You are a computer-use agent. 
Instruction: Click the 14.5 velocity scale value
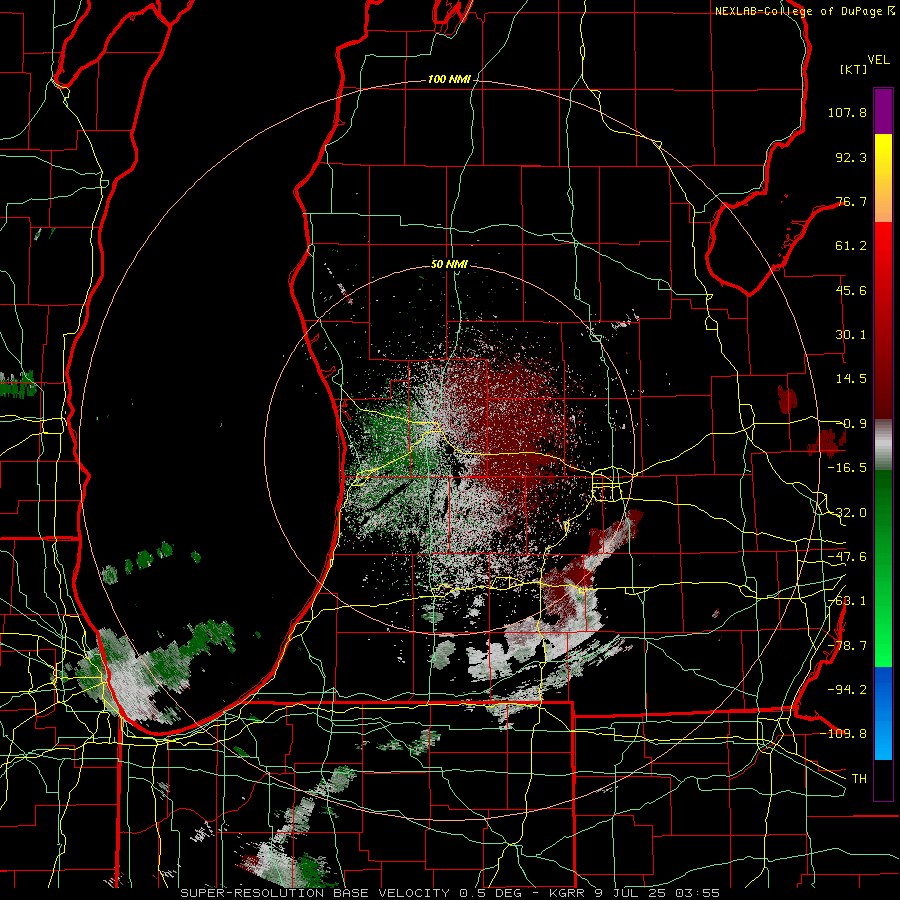coord(851,379)
